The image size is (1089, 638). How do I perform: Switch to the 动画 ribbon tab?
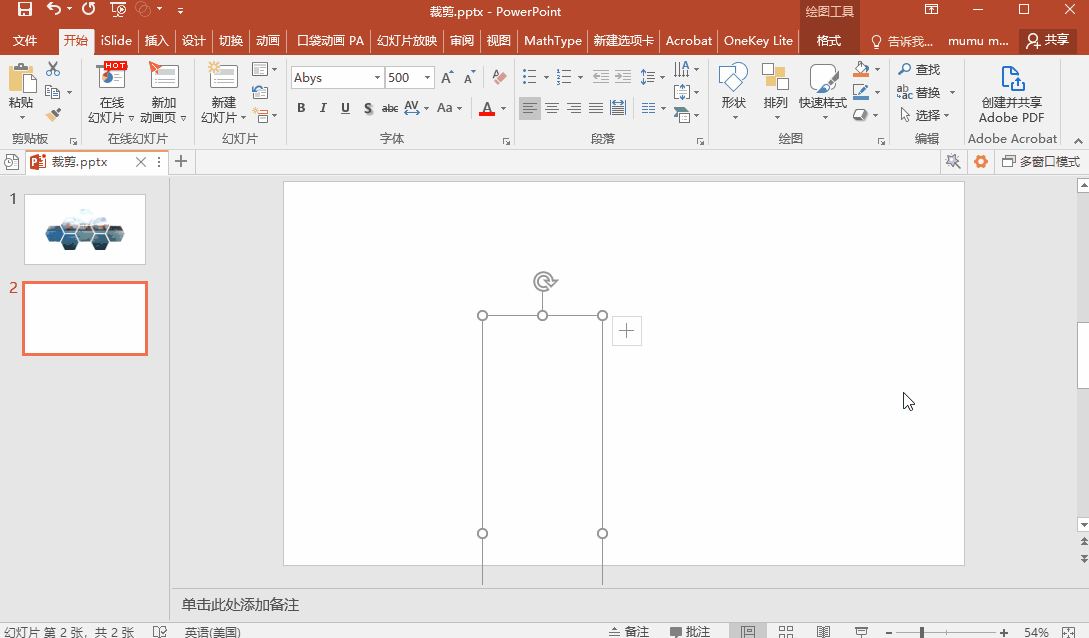pos(267,41)
